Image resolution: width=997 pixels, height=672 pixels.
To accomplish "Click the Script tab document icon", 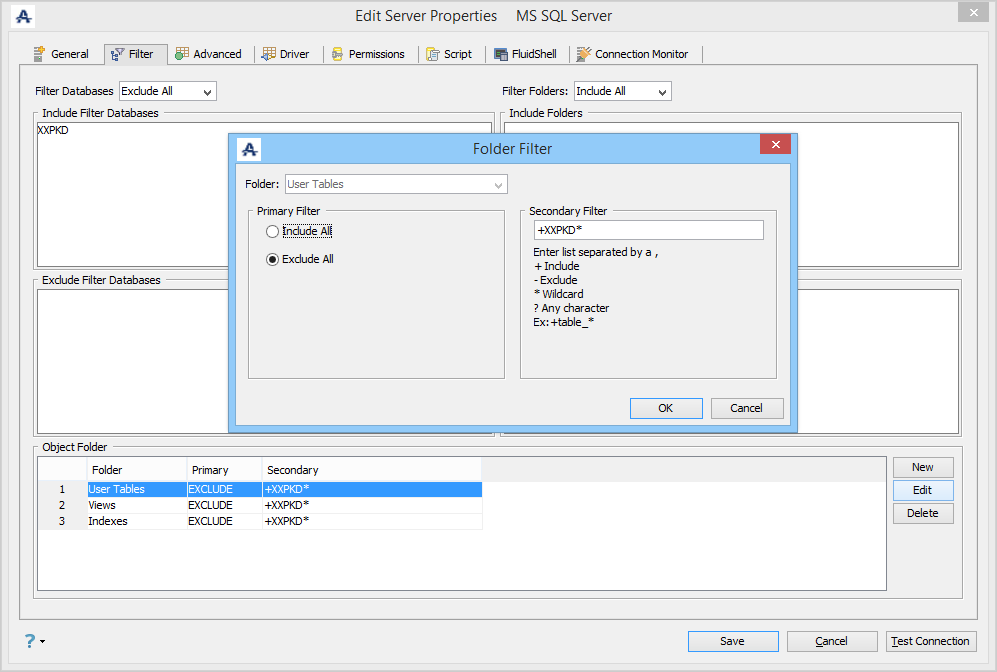I will pos(433,55).
